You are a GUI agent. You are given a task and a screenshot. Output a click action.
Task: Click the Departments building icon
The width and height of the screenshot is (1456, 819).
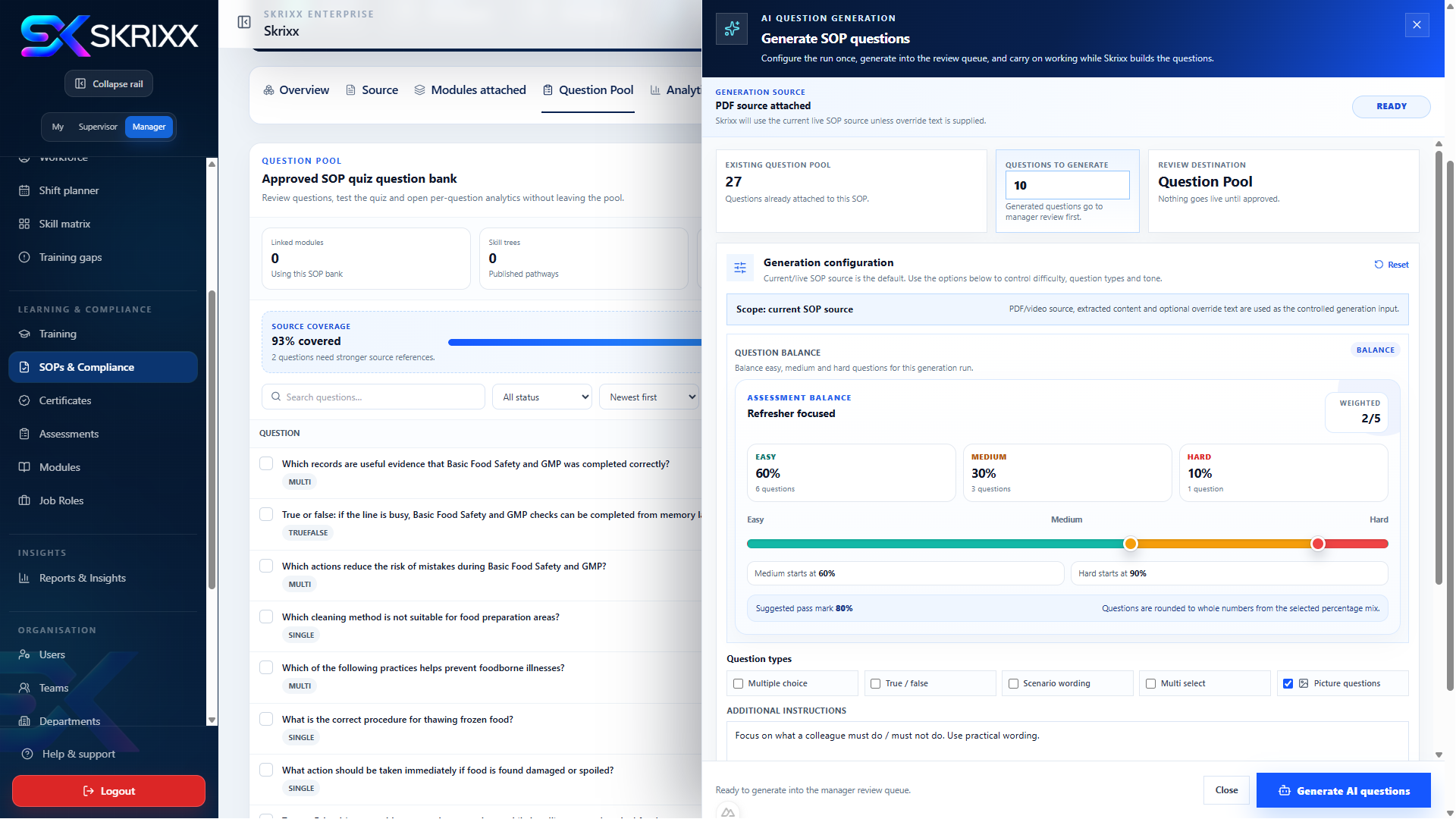coord(24,721)
